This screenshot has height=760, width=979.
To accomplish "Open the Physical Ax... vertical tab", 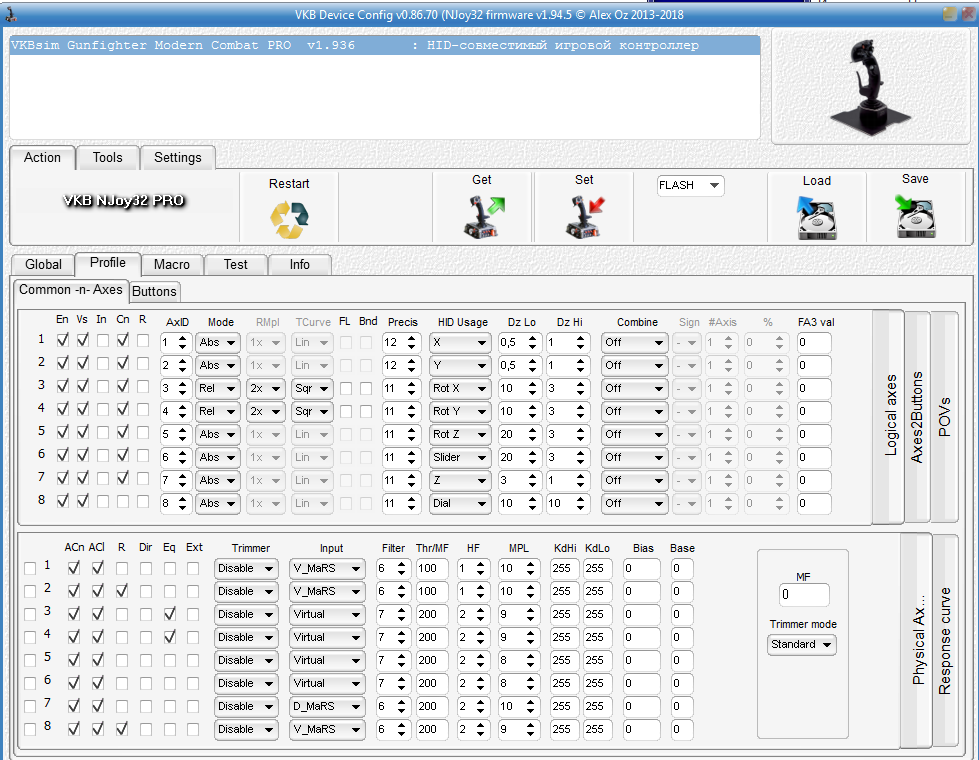I will 917,641.
